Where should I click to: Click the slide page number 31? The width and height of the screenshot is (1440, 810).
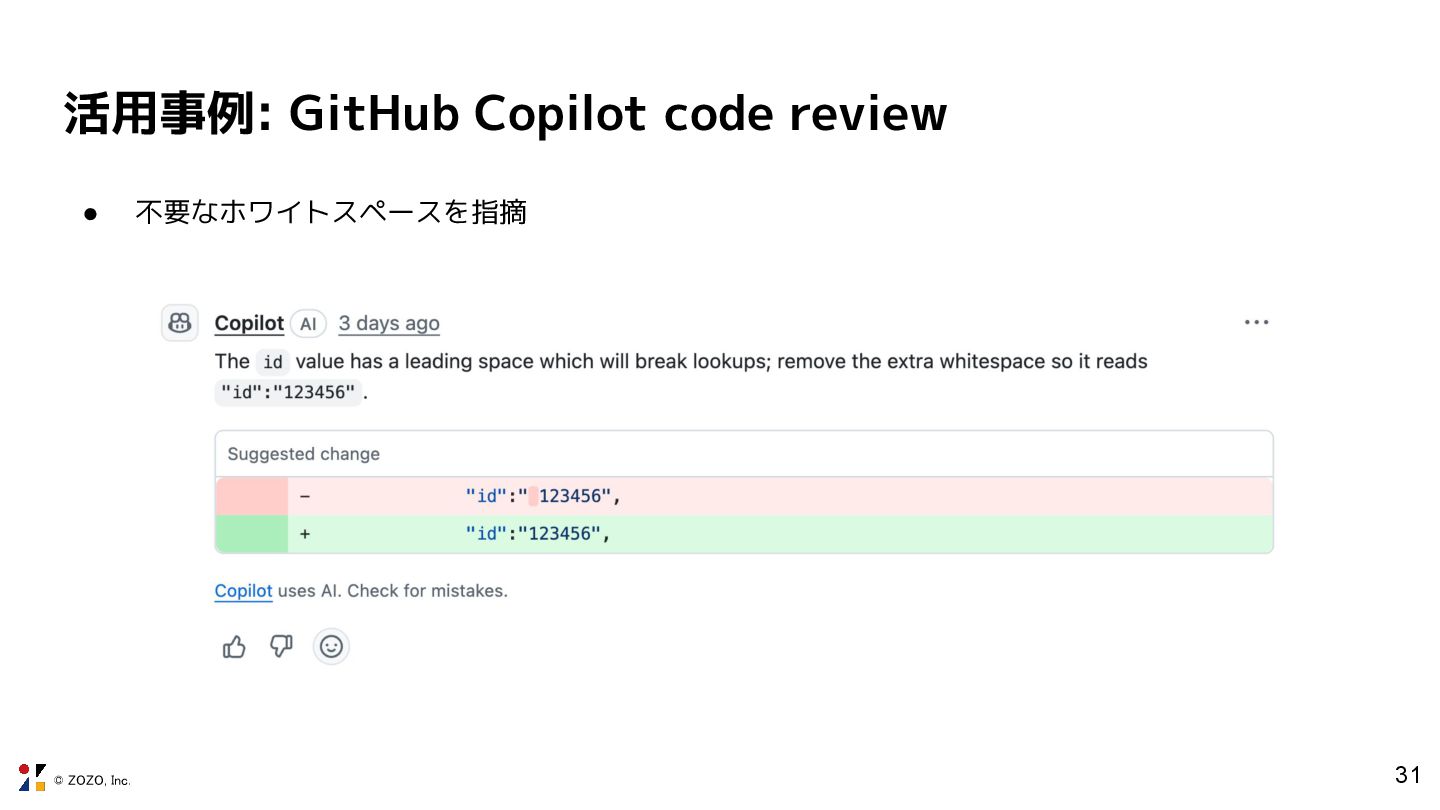tap(1407, 774)
